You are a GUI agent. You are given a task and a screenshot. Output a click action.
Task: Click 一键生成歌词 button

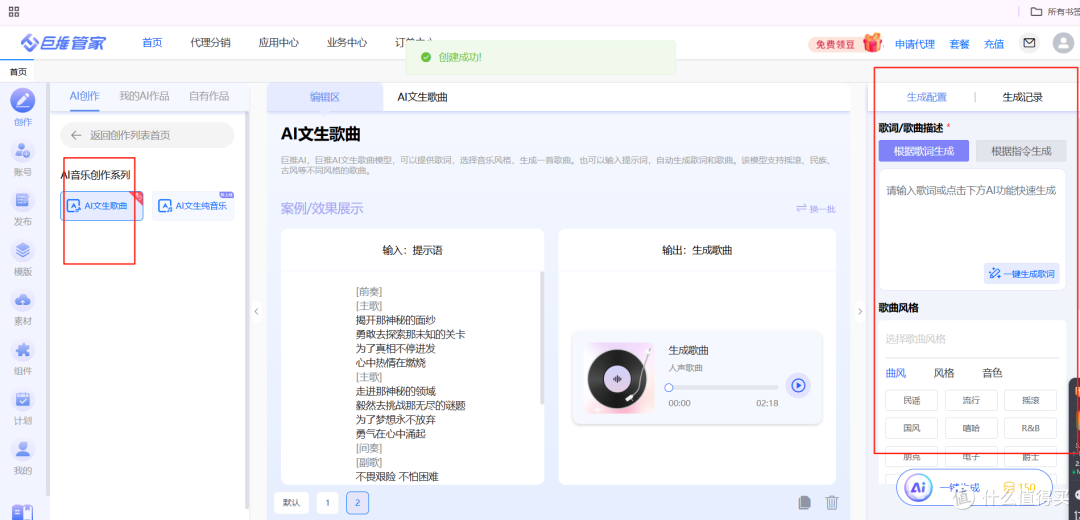click(x=1021, y=273)
